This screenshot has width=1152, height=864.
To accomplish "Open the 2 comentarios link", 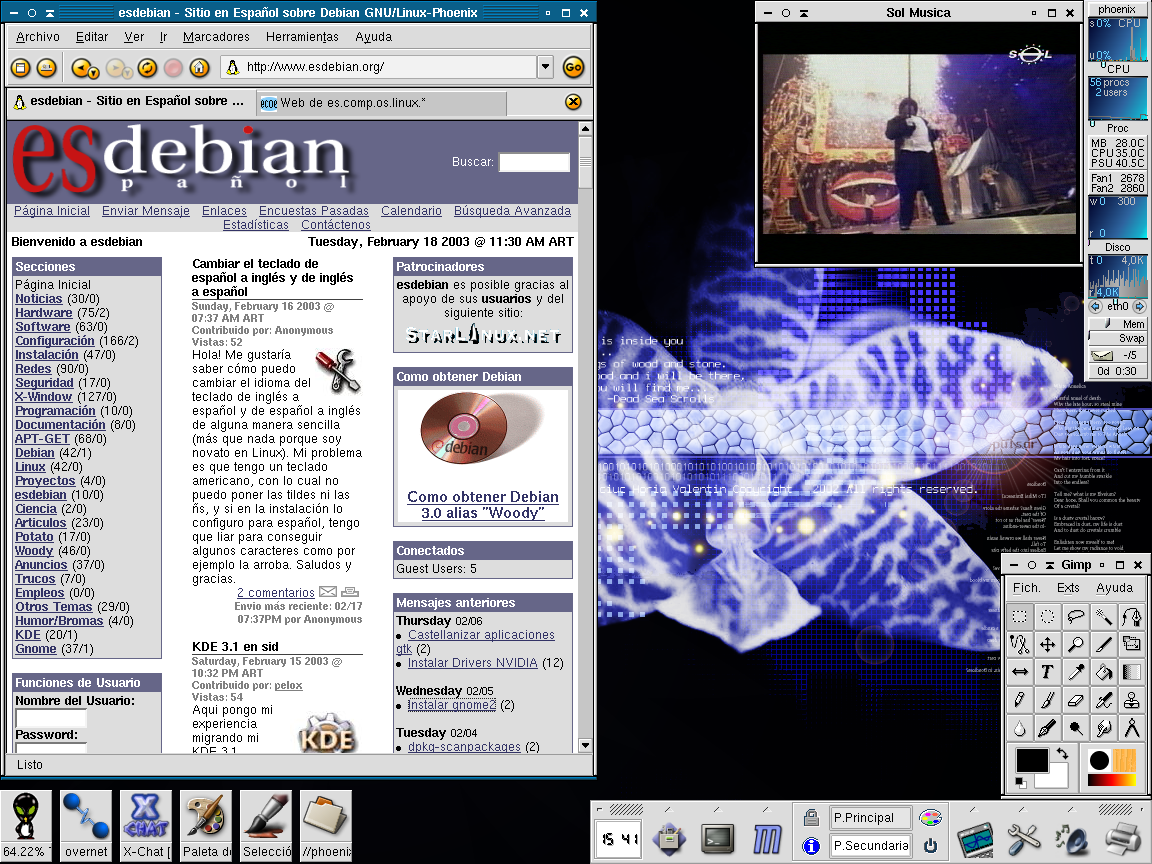I will coord(276,593).
